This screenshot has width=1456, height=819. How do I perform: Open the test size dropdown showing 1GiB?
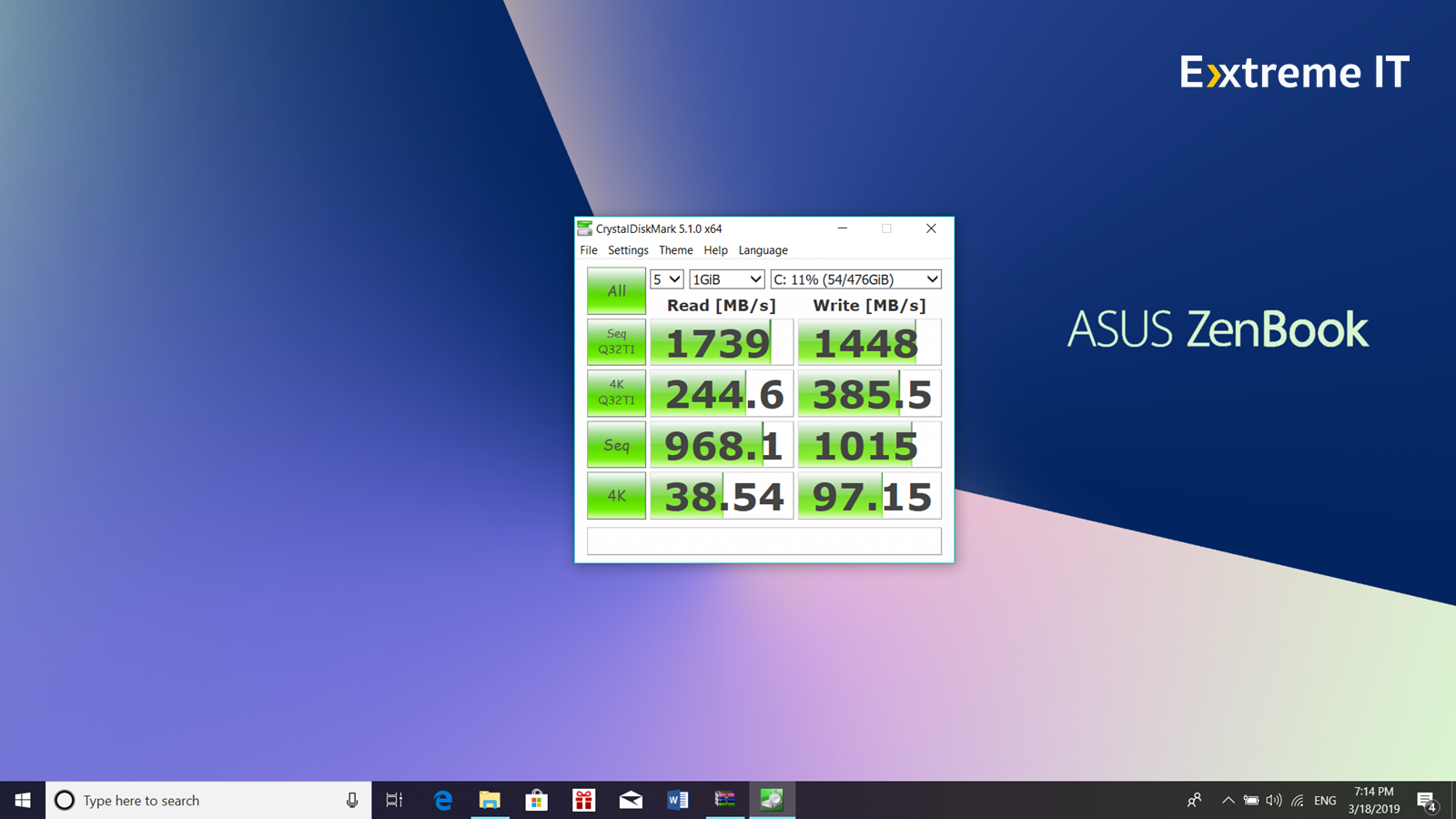pyautogui.click(x=726, y=279)
